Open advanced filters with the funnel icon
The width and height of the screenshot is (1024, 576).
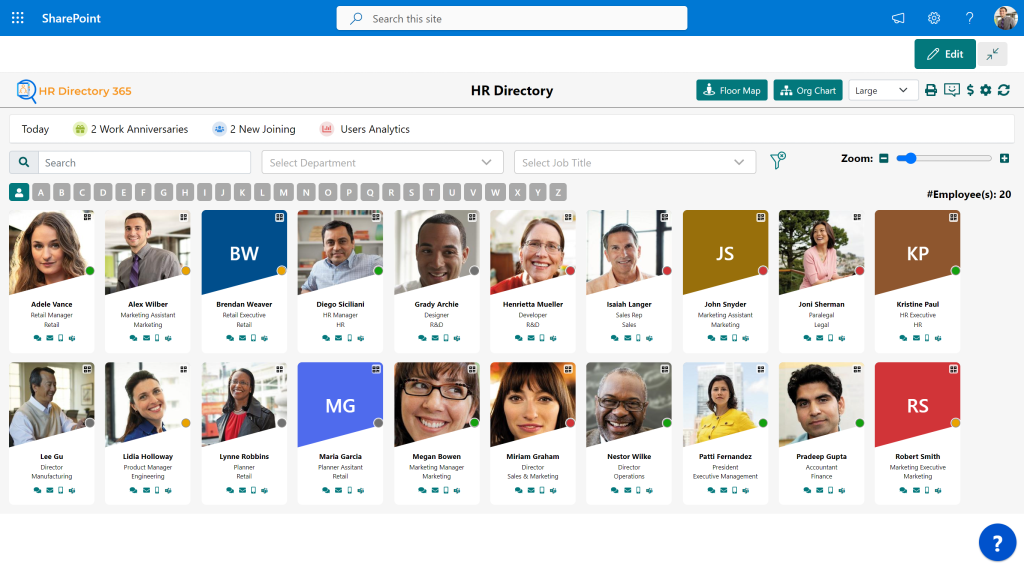pos(778,160)
